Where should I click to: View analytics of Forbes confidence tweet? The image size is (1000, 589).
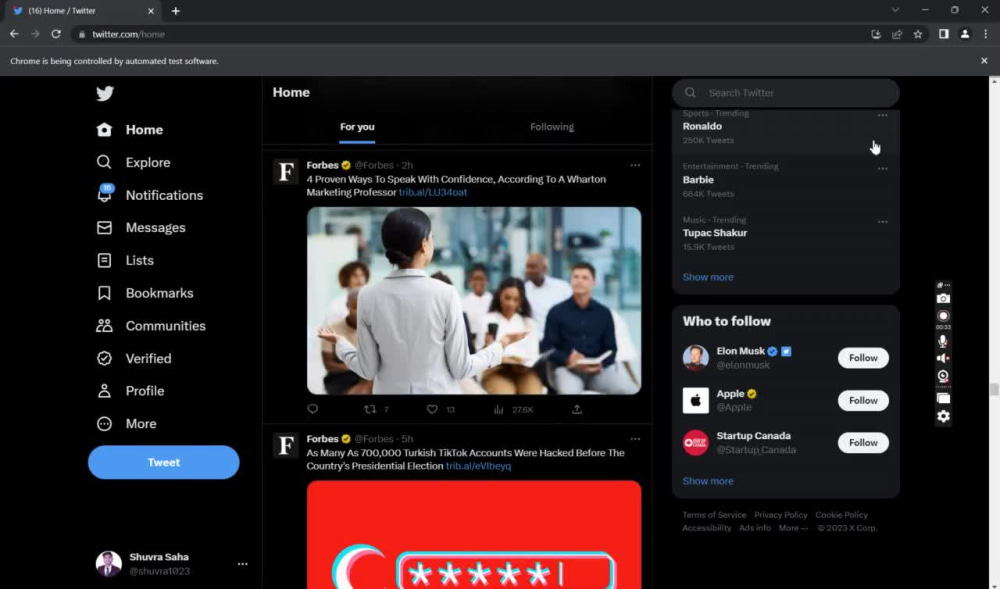click(x=499, y=409)
